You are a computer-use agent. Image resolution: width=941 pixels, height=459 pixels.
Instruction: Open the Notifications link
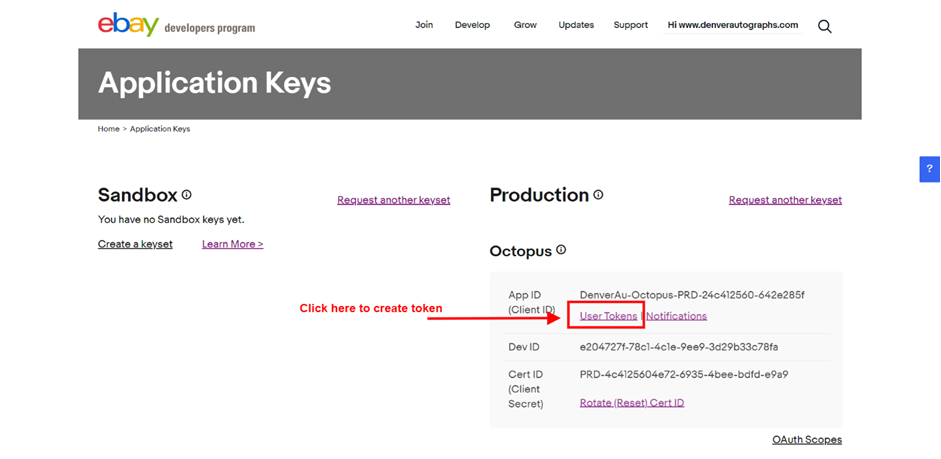point(677,316)
